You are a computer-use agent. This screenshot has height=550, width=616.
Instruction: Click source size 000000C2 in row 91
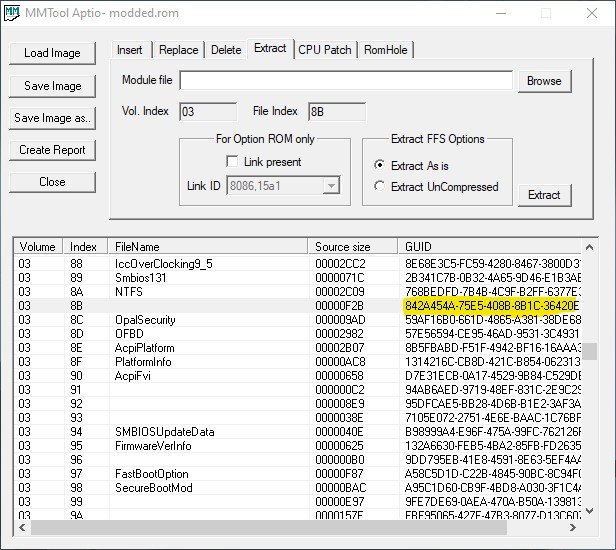tap(340, 390)
